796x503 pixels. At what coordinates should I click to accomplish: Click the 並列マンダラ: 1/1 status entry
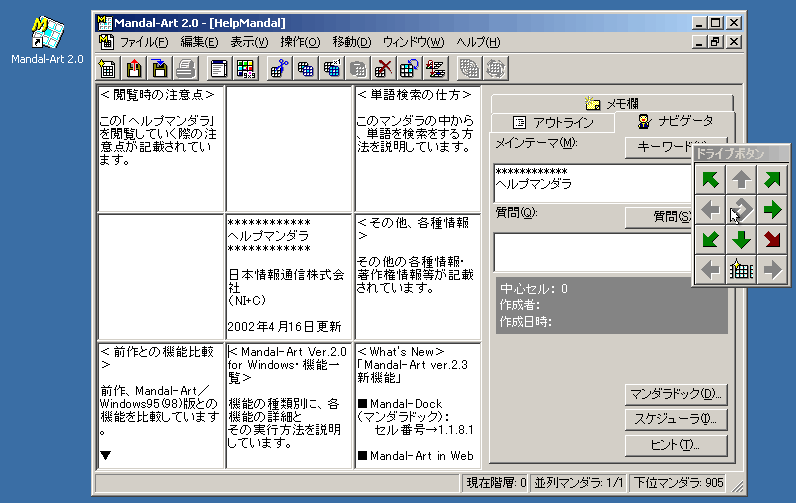pos(578,483)
